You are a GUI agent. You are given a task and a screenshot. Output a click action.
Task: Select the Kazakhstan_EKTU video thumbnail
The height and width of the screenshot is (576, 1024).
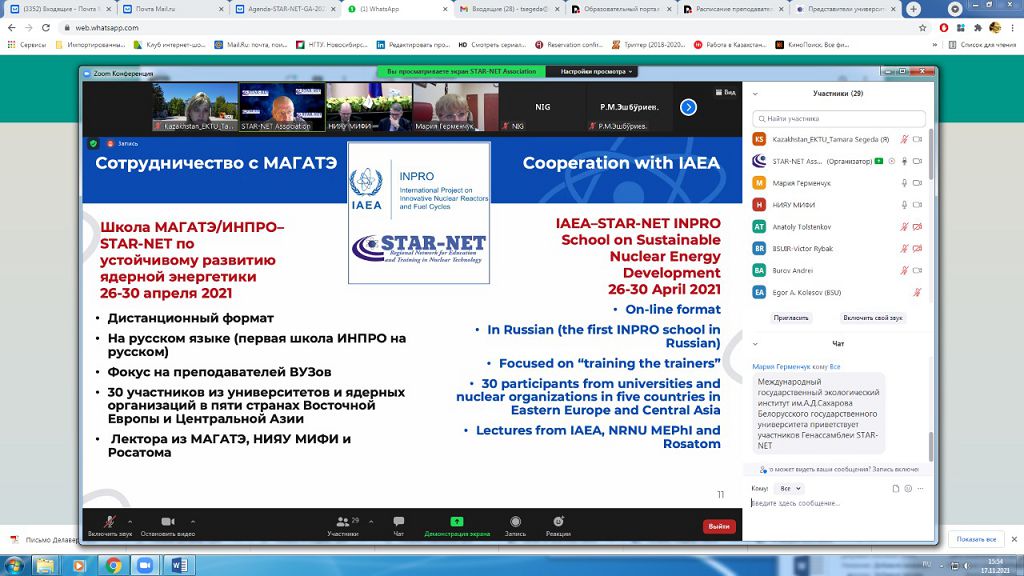195,107
